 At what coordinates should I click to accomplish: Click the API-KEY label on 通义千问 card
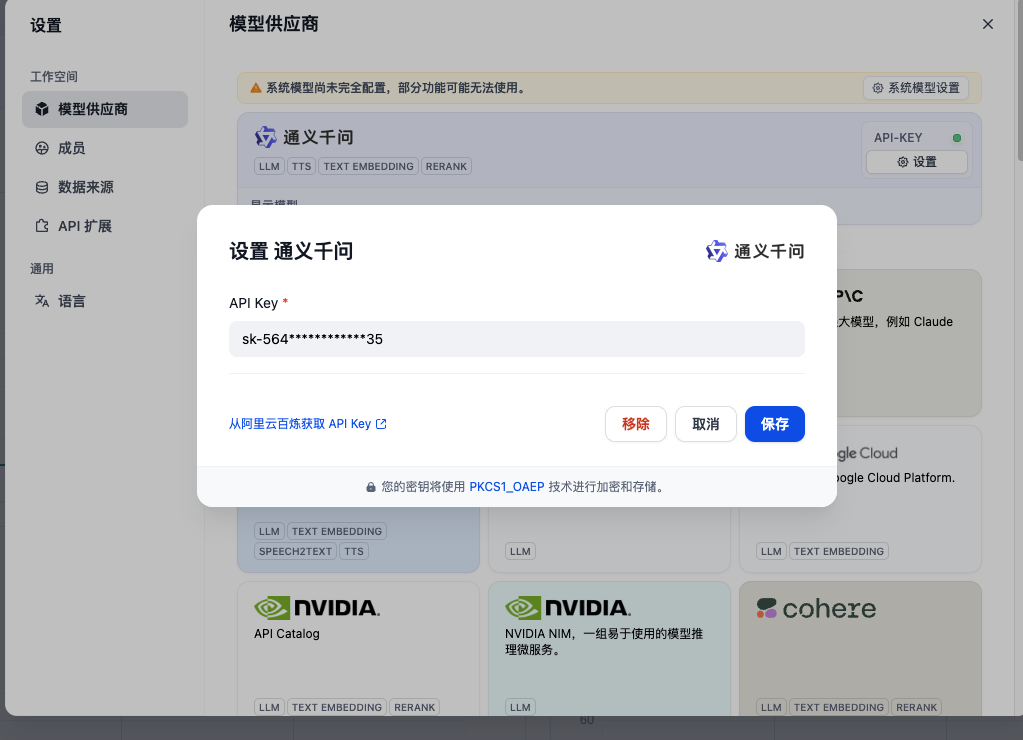pyautogui.click(x=898, y=138)
